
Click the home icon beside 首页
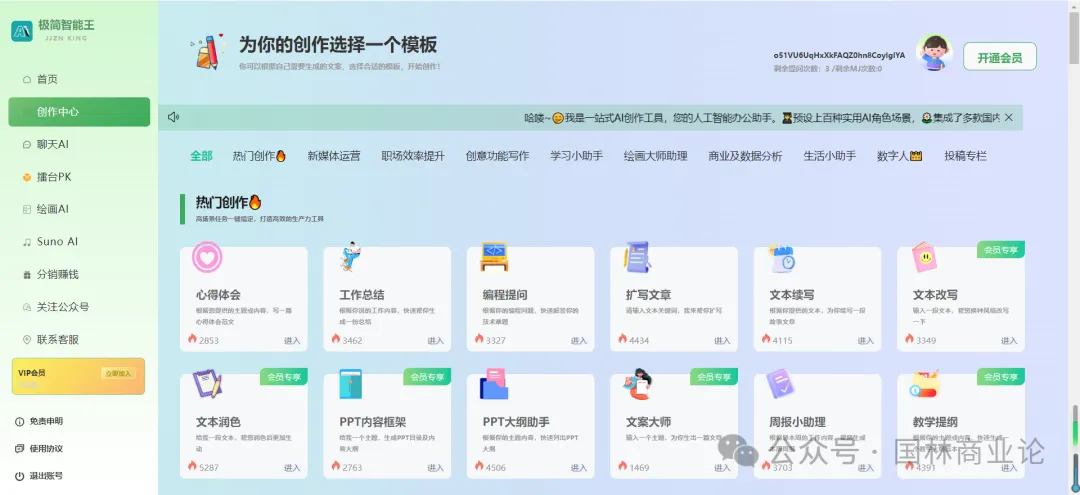tap(27, 79)
